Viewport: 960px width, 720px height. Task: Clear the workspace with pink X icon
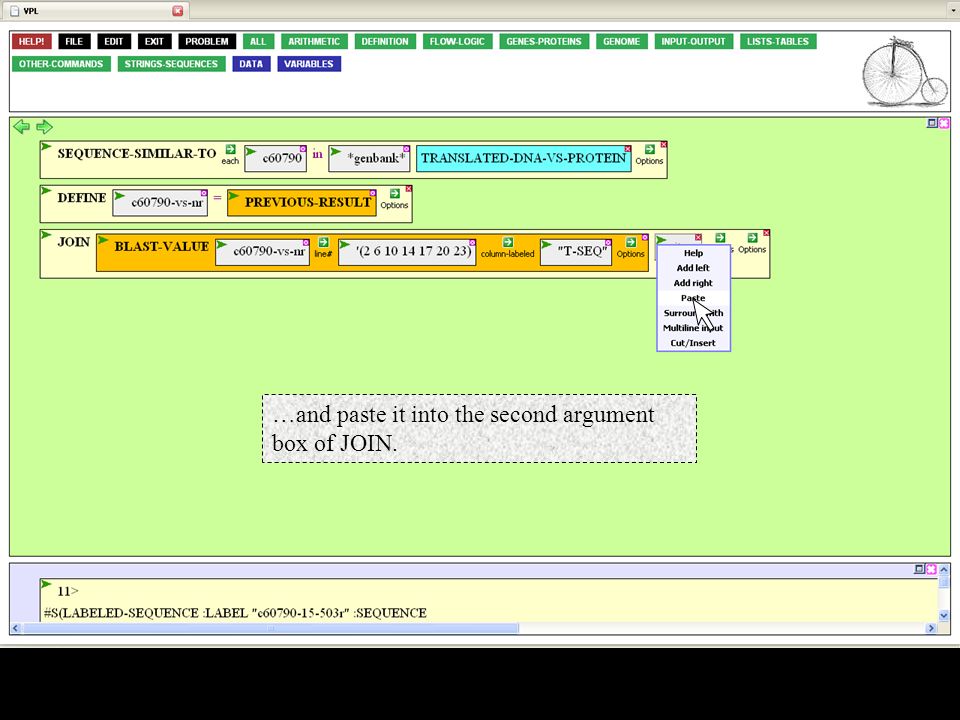tap(943, 123)
